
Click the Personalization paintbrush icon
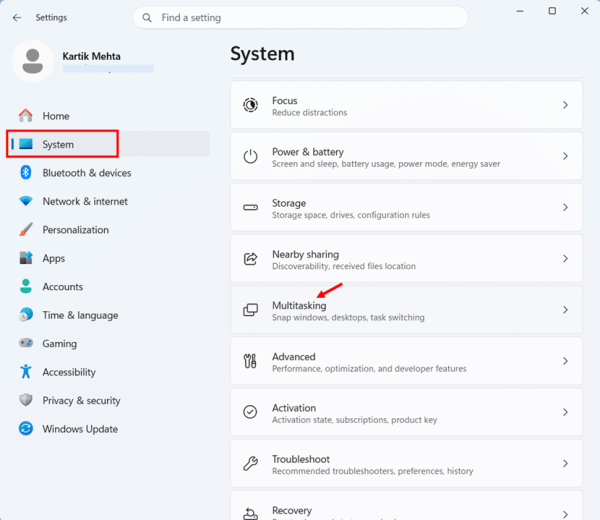pyautogui.click(x=26, y=230)
